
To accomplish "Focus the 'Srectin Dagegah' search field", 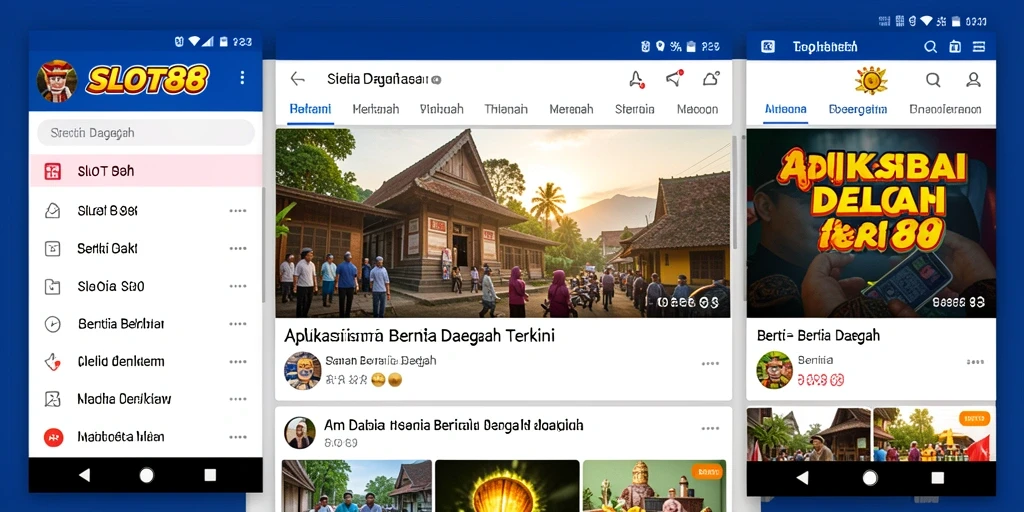I will [146, 133].
